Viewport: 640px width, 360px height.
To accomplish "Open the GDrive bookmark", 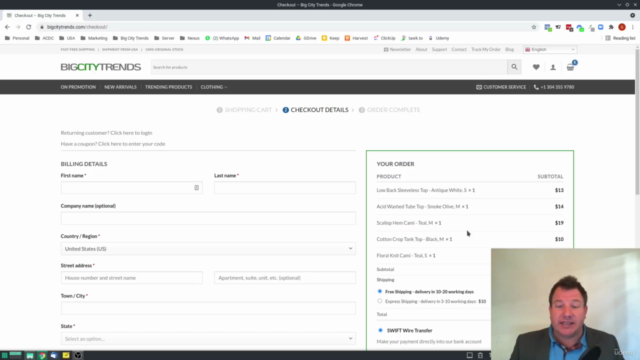I will pos(306,38).
